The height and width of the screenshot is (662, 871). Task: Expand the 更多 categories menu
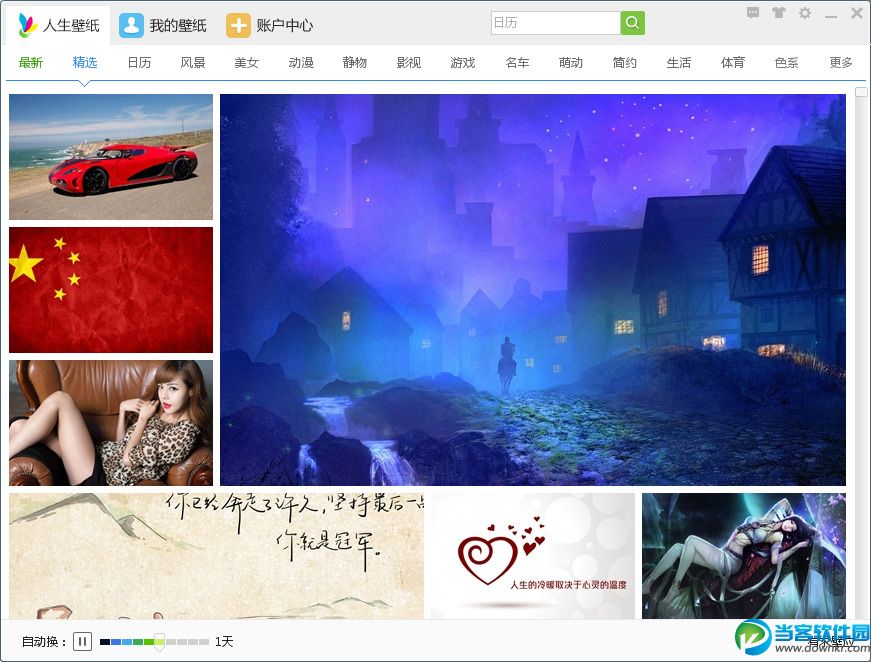coord(841,63)
